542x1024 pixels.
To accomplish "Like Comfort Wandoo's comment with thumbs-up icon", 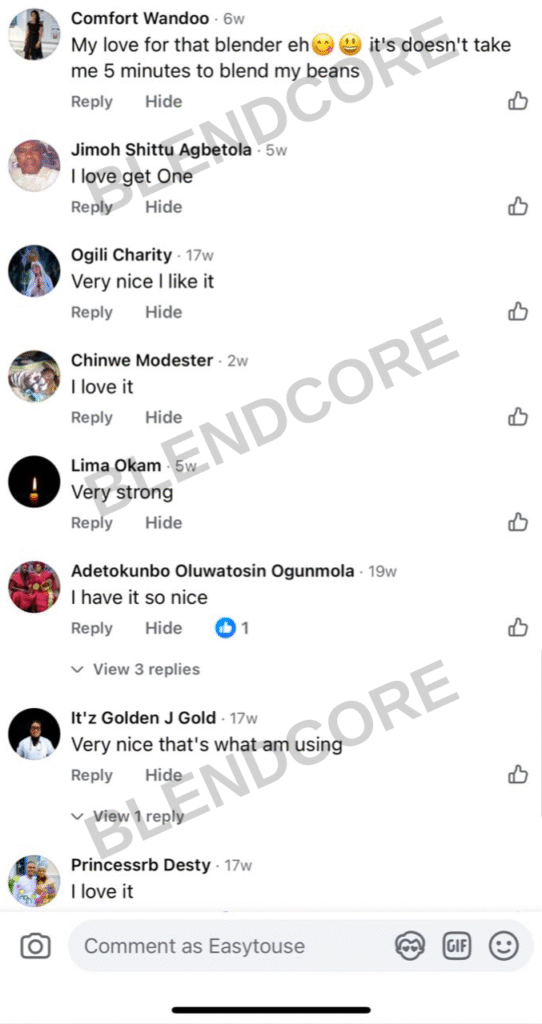I will (518, 101).
